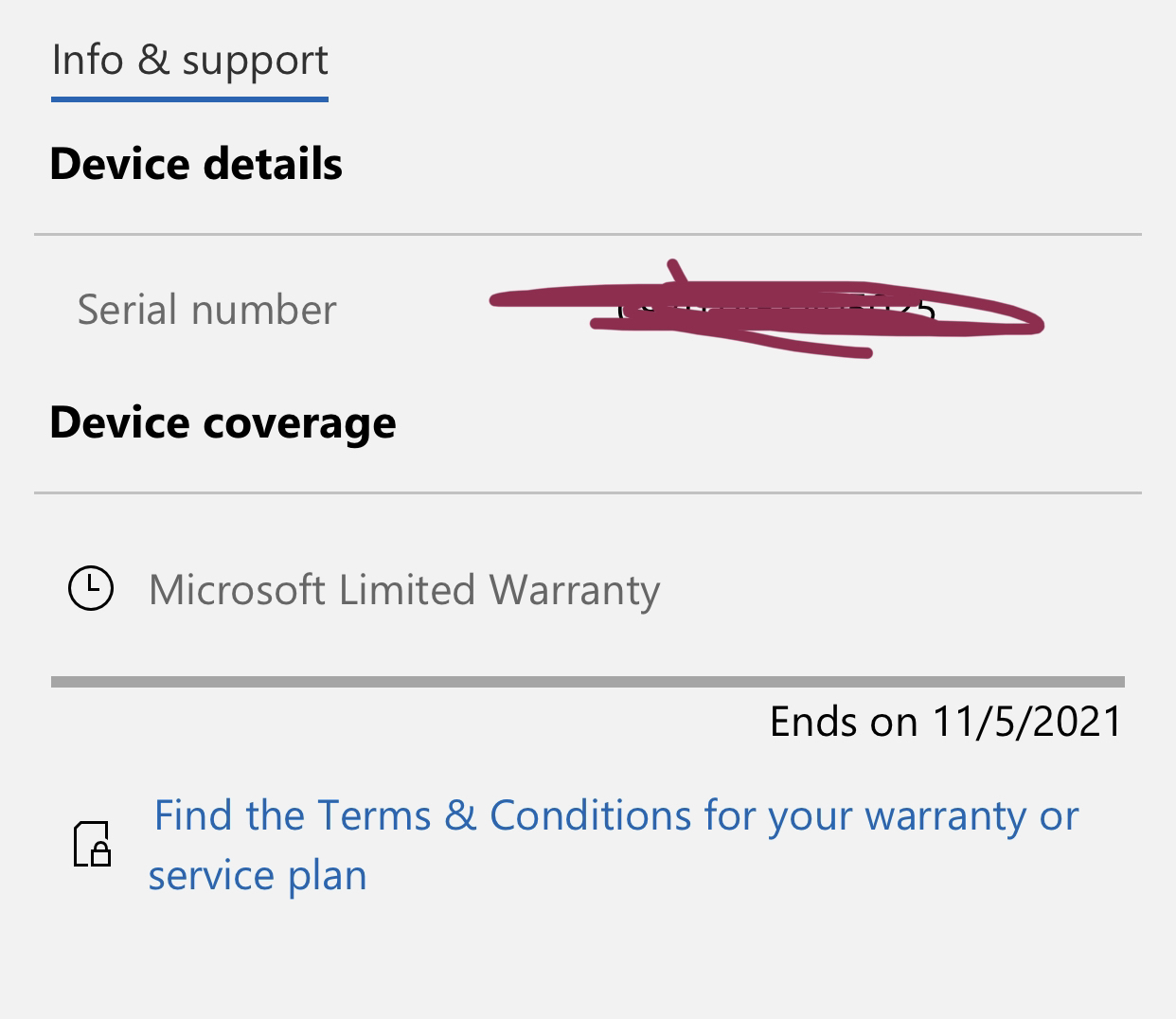
Task: Click the gray warranty coverage progress bar
Action: [587, 681]
